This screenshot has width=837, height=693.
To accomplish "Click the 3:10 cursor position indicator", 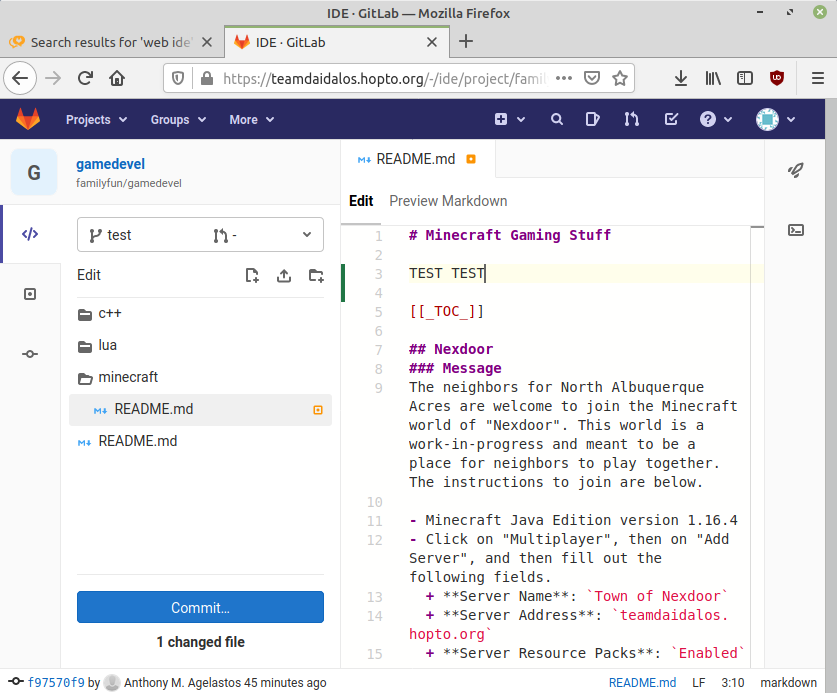I will [732, 682].
